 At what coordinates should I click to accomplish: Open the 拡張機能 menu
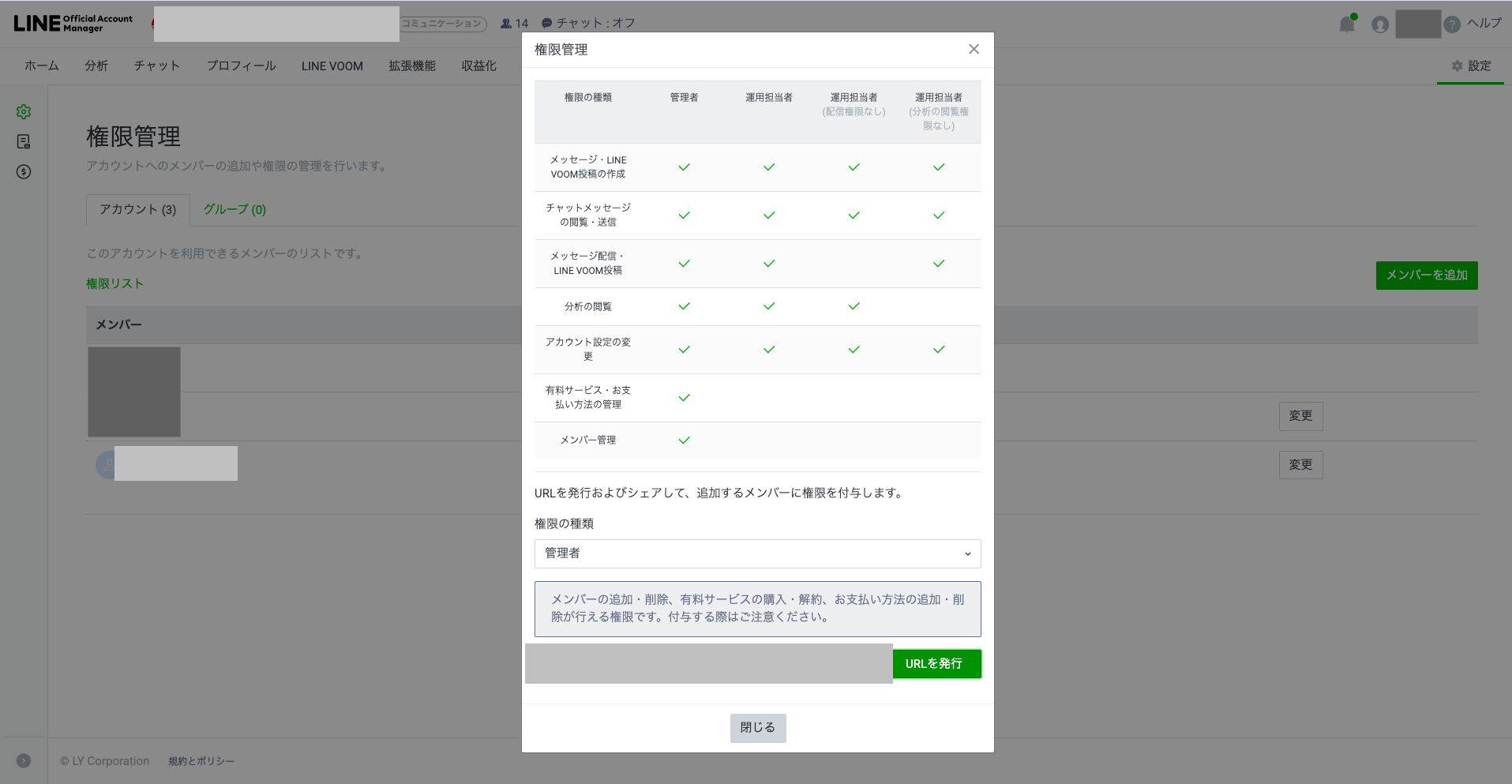pos(411,66)
